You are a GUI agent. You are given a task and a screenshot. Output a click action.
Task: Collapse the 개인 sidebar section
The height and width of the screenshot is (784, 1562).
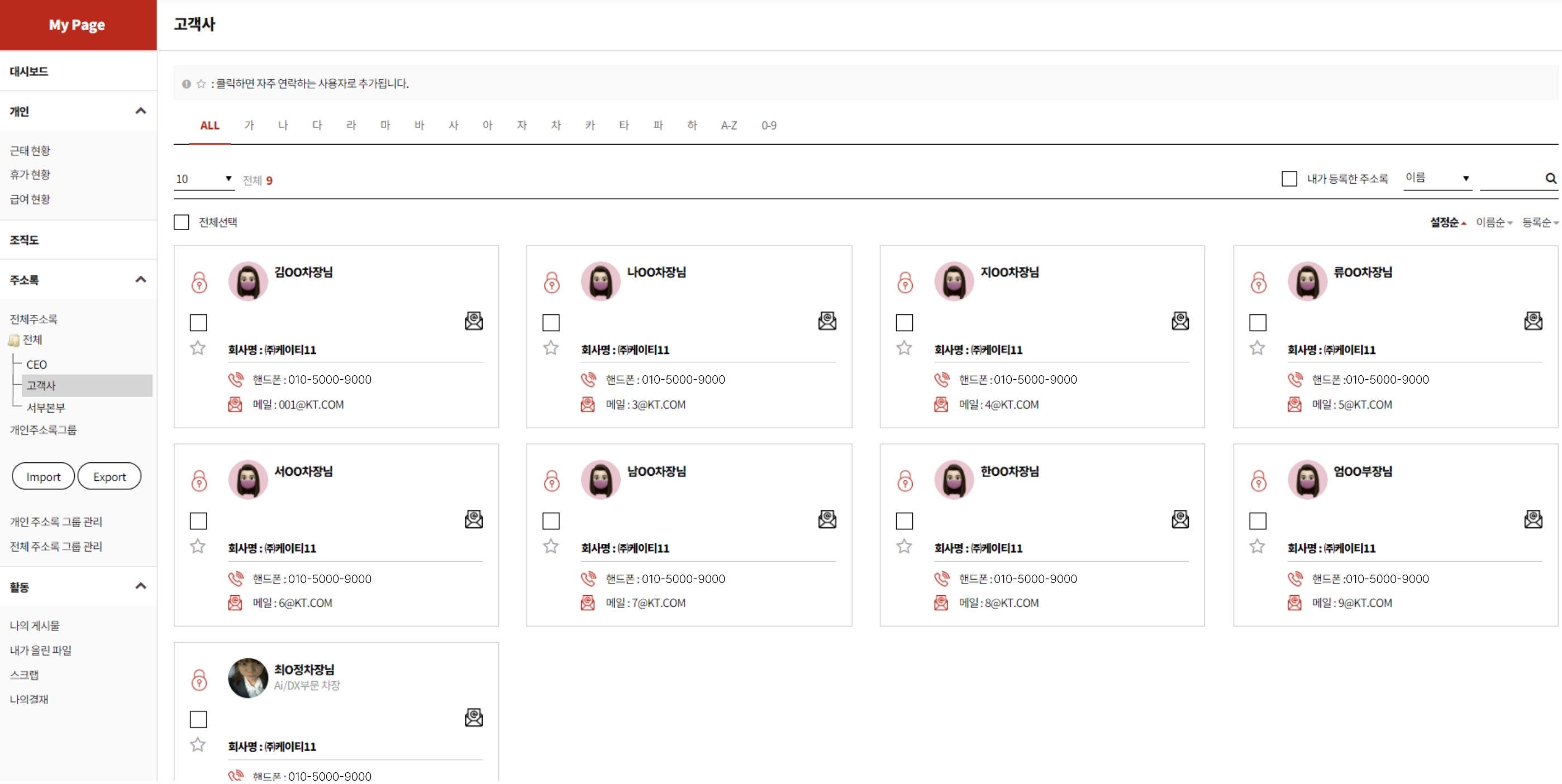pos(141,111)
